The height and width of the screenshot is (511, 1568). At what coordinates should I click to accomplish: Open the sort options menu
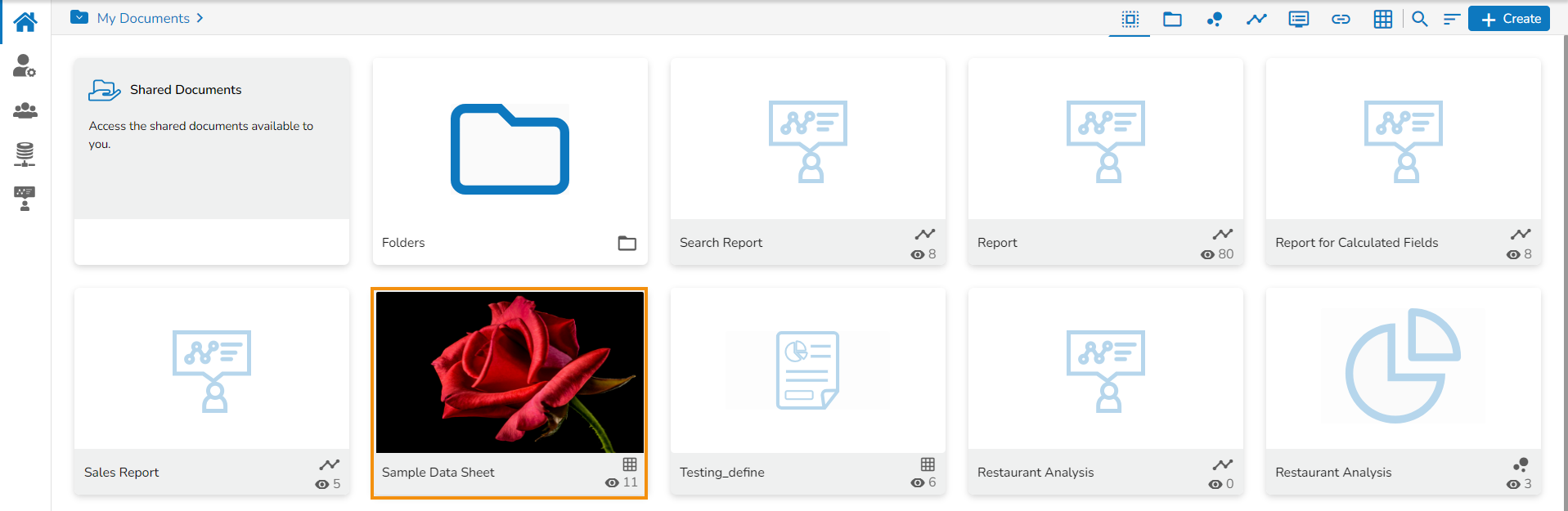tap(1452, 19)
